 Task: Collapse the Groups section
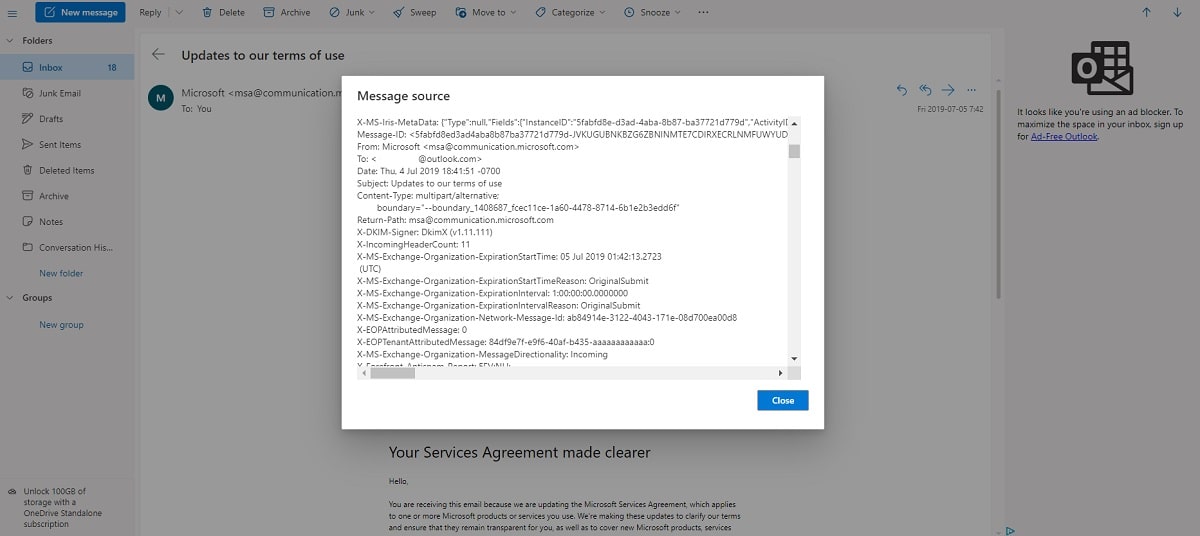(x=10, y=298)
